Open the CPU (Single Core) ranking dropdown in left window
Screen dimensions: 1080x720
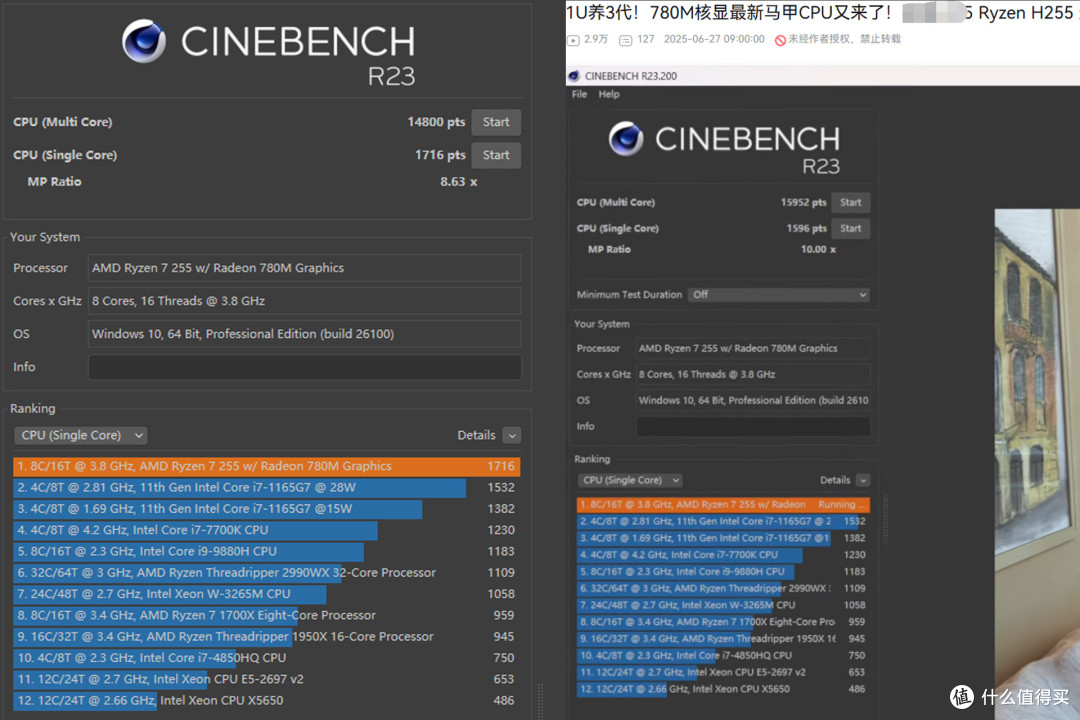coord(81,435)
